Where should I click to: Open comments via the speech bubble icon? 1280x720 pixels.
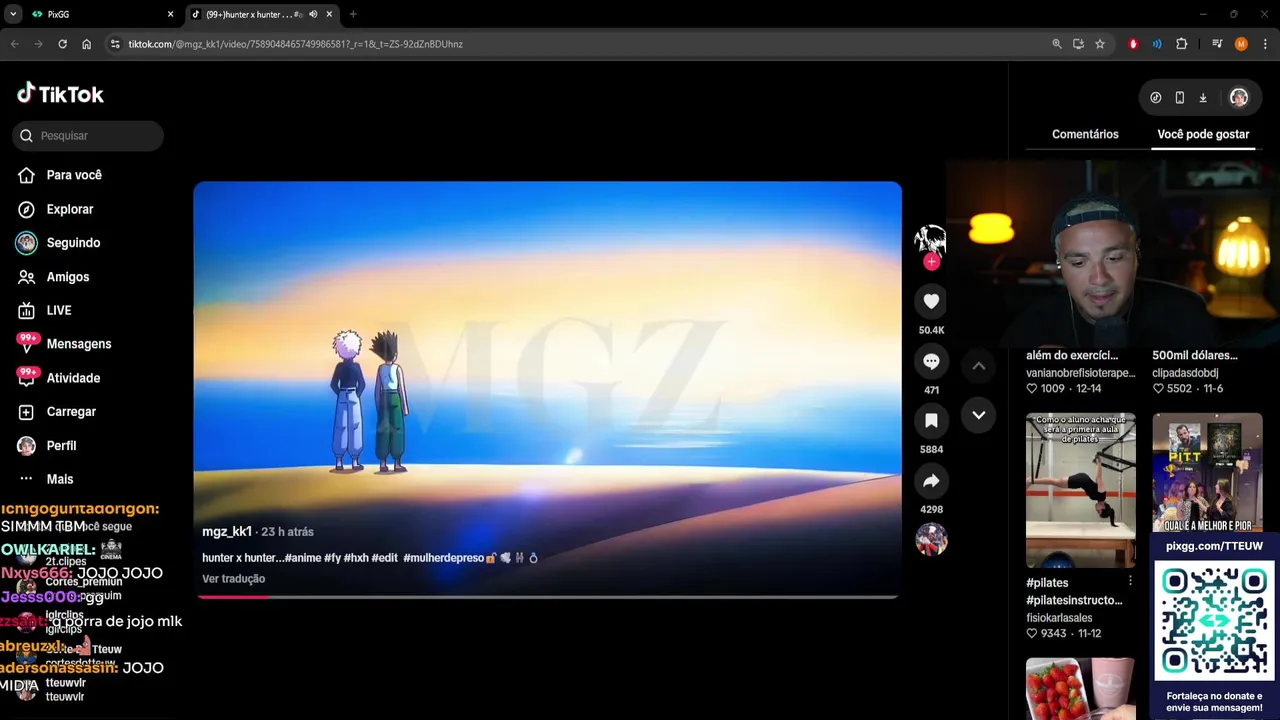[x=931, y=361]
